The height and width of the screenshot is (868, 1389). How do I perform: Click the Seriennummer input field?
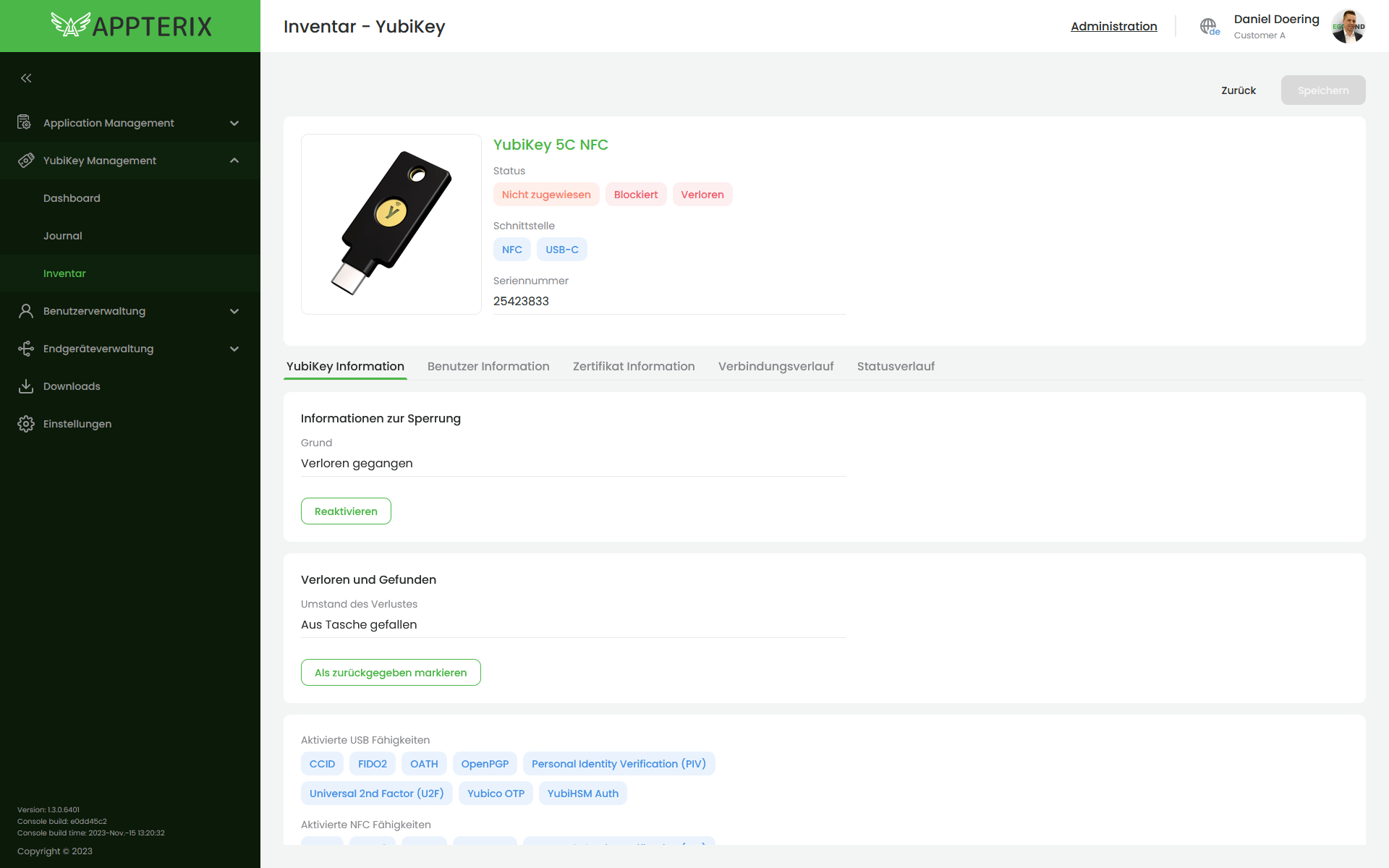669,301
